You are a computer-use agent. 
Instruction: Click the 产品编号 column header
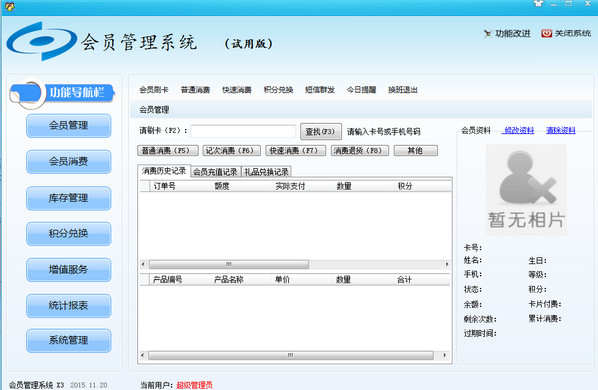pos(180,279)
